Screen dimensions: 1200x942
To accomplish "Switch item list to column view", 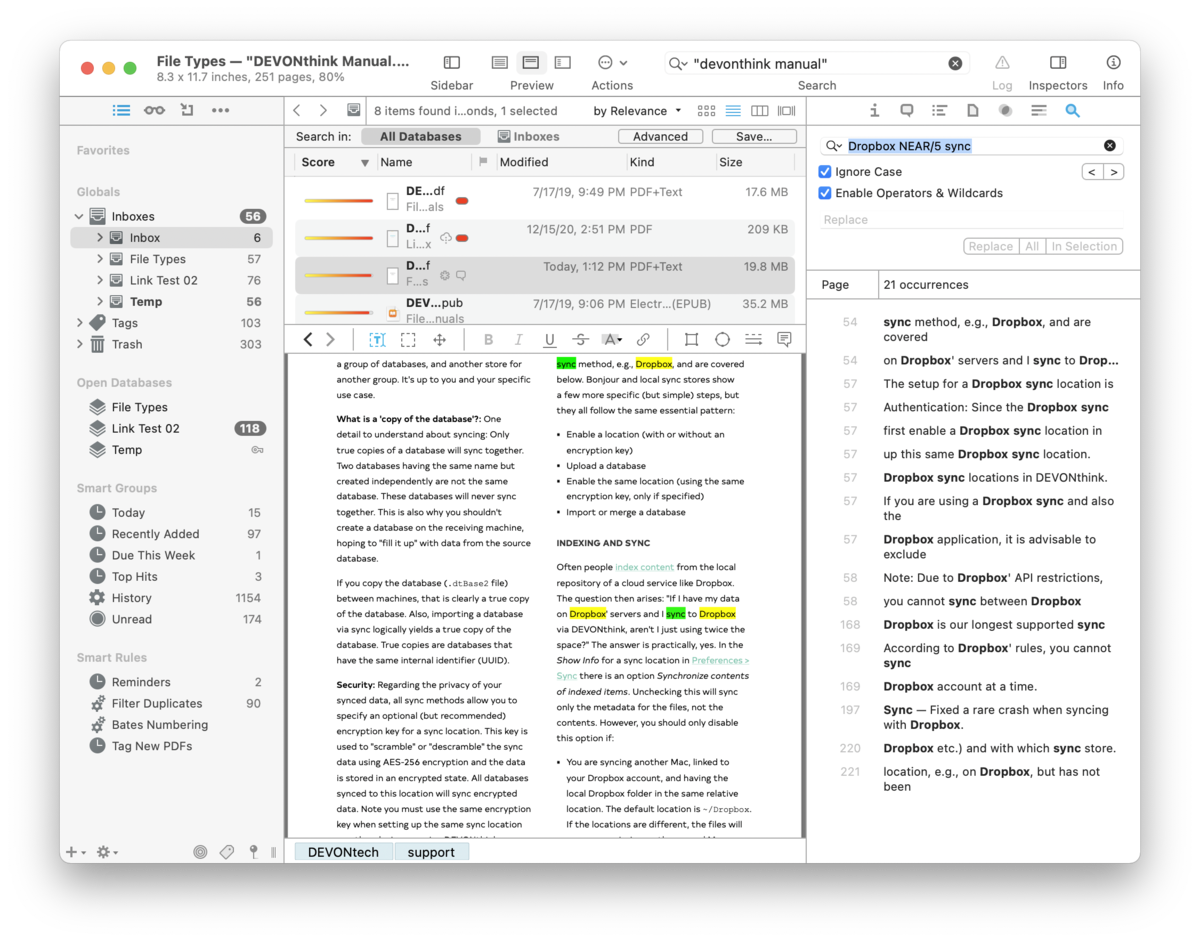I will tap(760, 111).
